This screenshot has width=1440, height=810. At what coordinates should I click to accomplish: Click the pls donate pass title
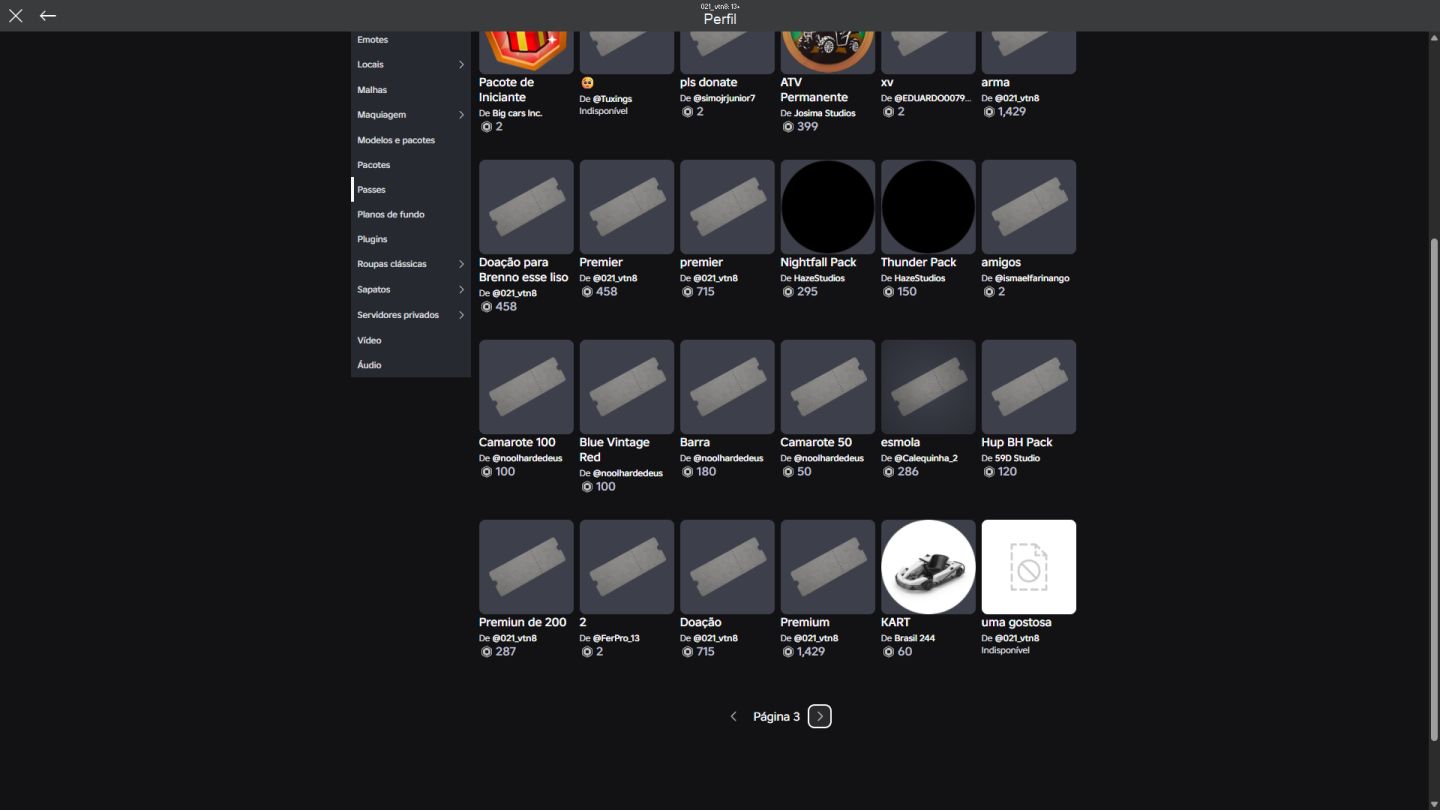[709, 82]
